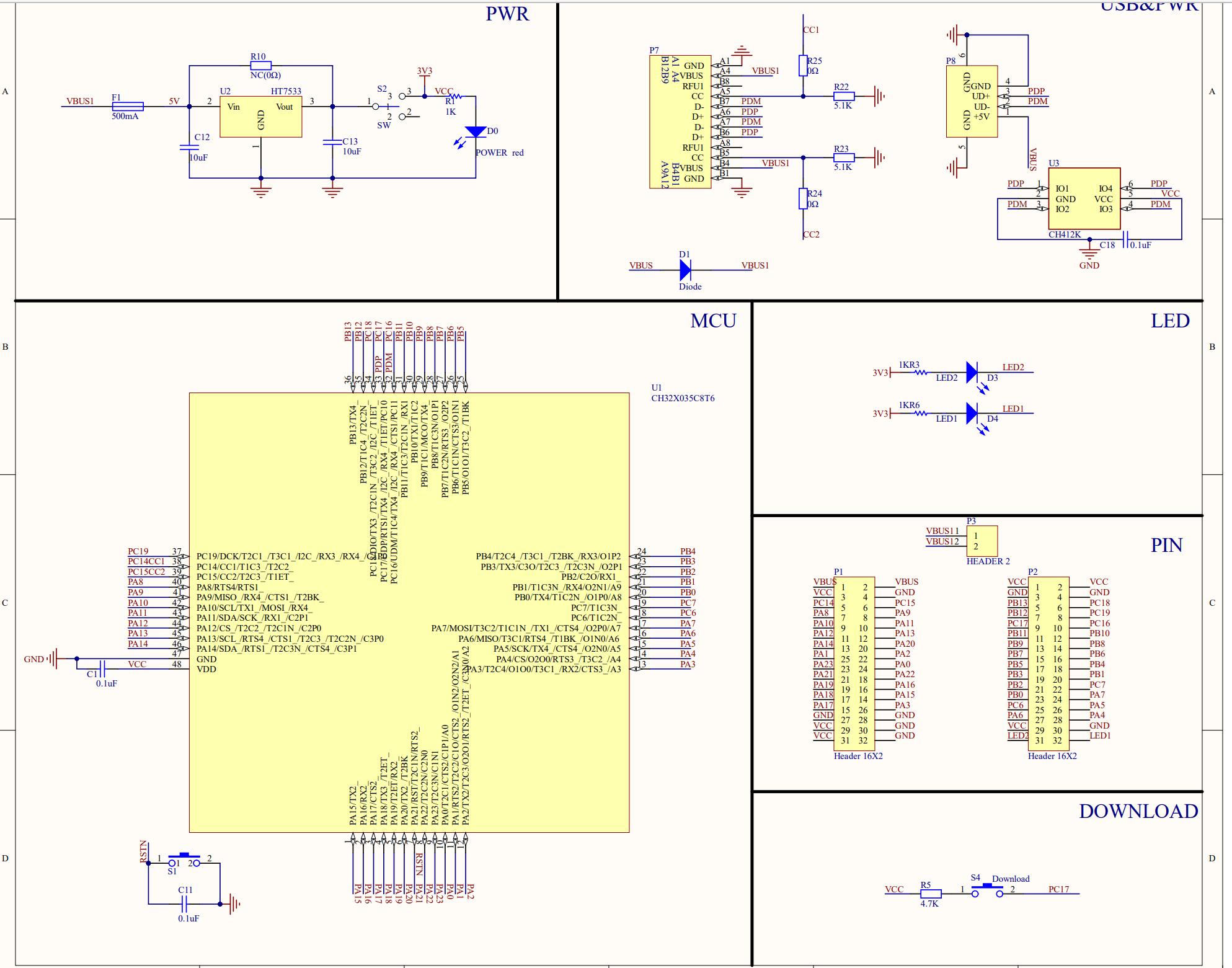Select the P2 Header 16X2 body

(1048, 664)
